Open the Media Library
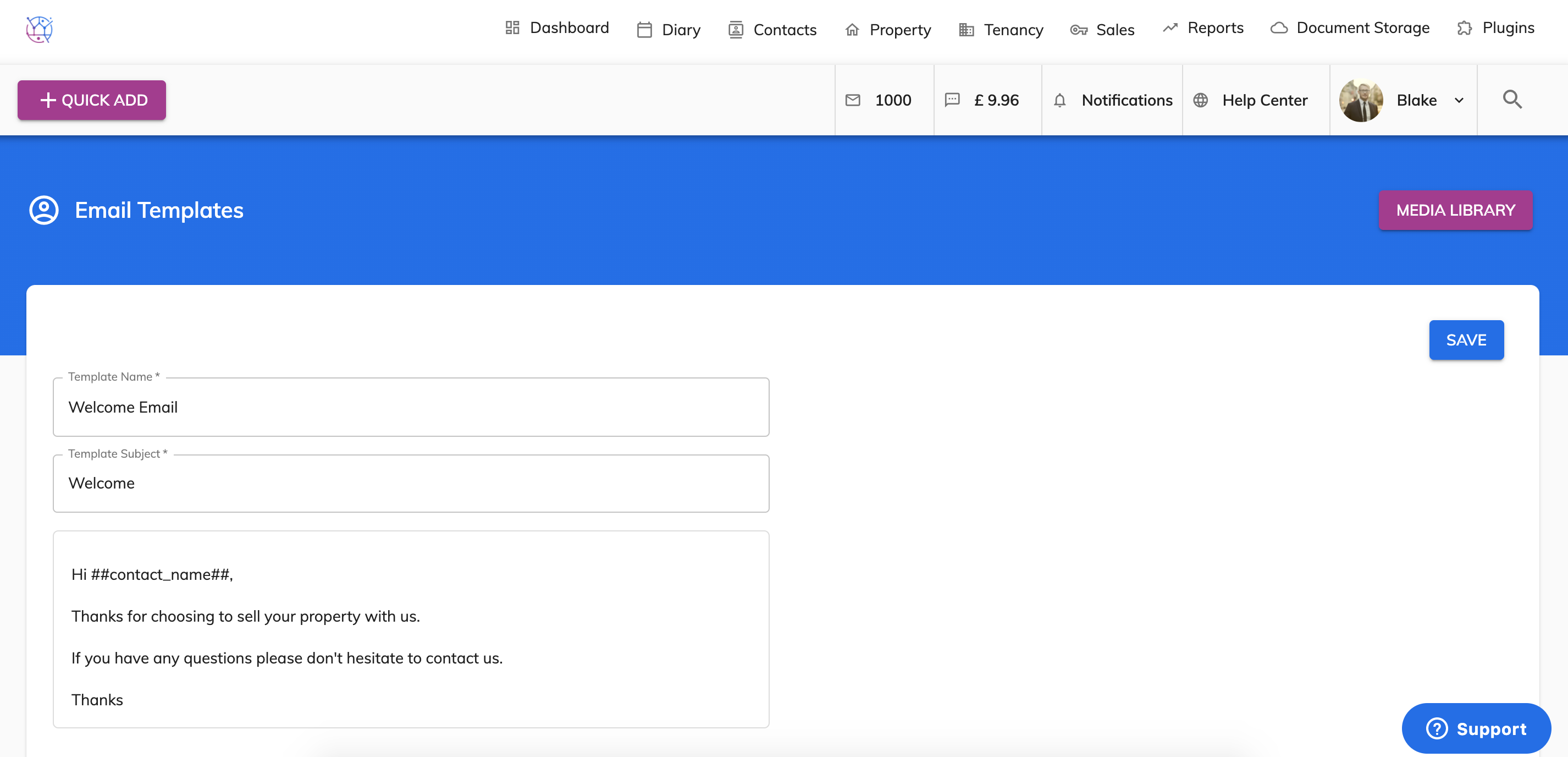1568x757 pixels. point(1455,210)
